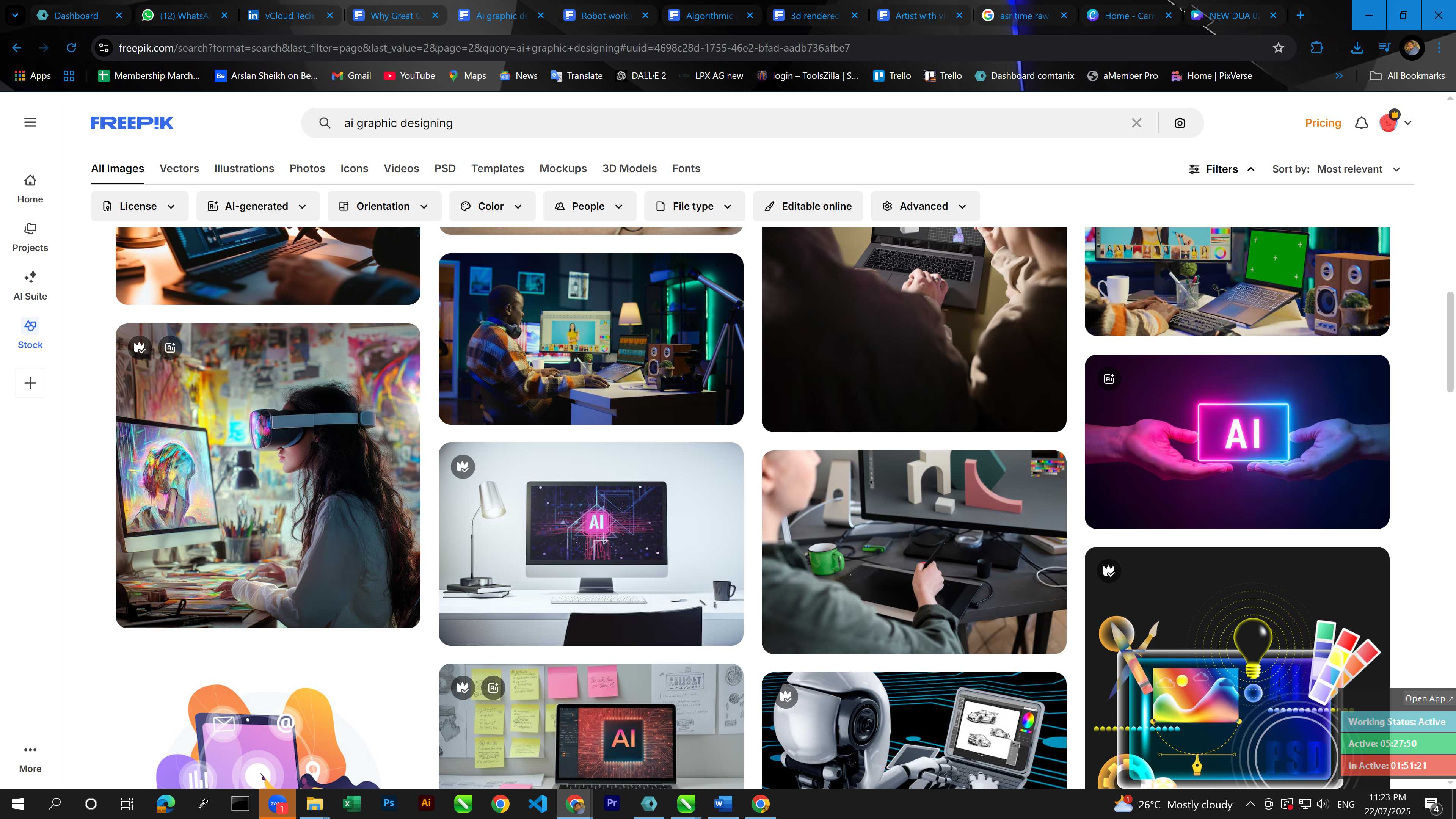Screen dimensions: 1456x819
Task: Click the crown badge on the robot laptop image
Action: click(x=786, y=697)
